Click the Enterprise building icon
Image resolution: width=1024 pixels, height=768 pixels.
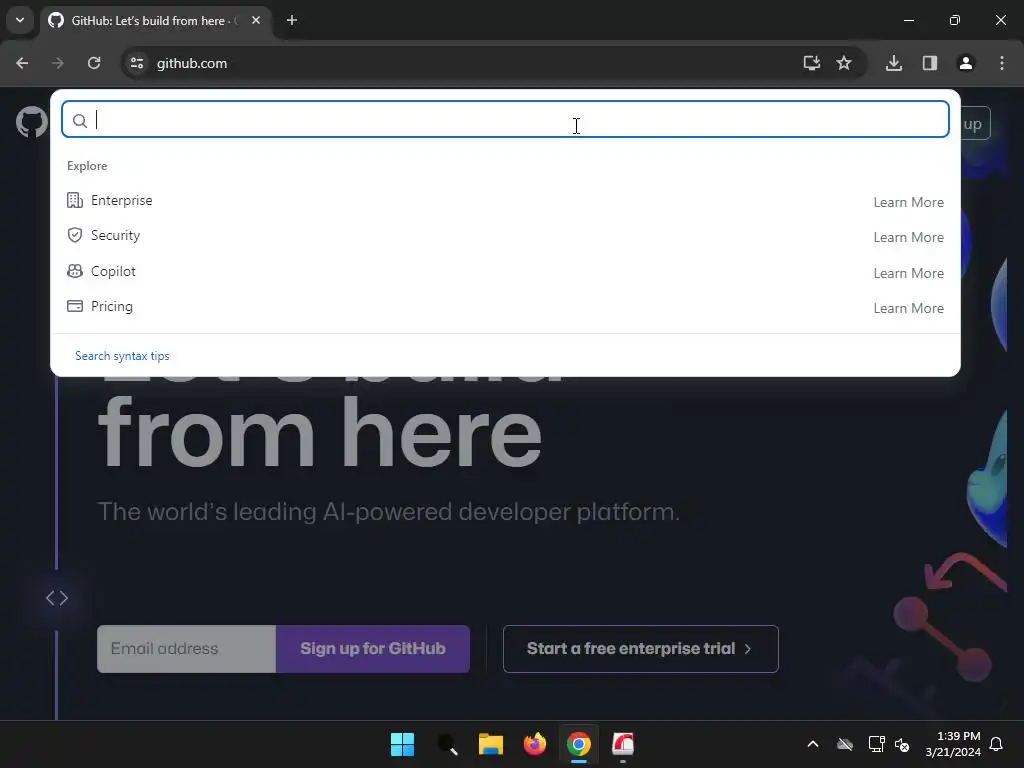(x=75, y=200)
